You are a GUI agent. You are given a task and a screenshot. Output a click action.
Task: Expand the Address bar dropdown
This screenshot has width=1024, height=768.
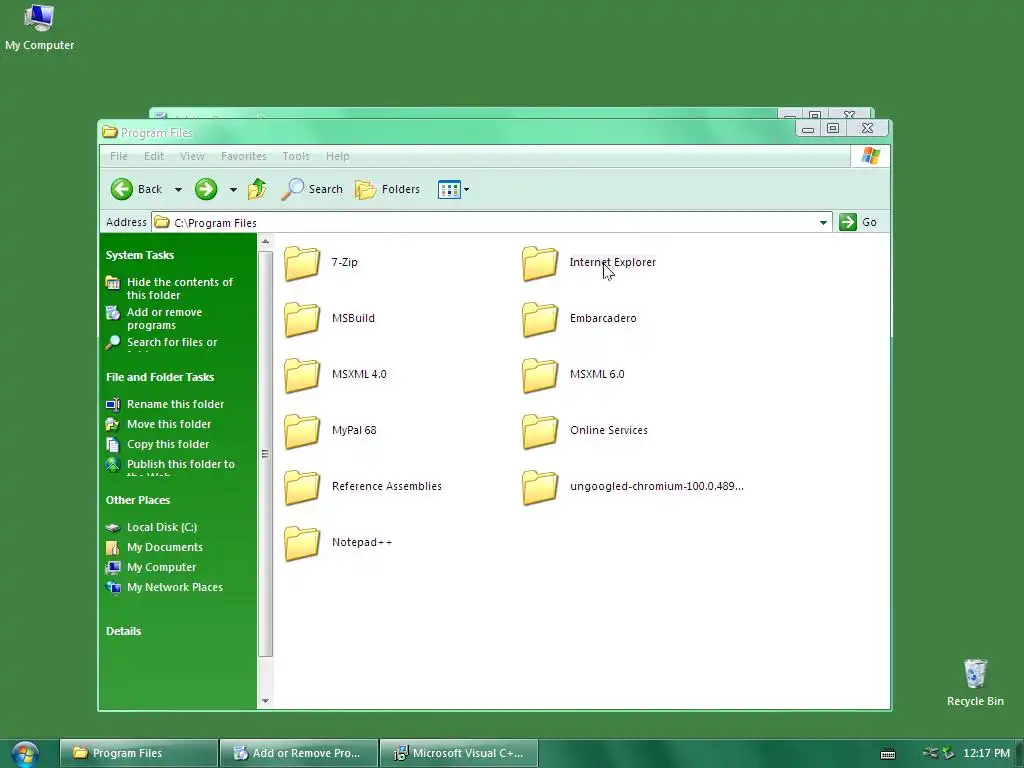click(823, 223)
